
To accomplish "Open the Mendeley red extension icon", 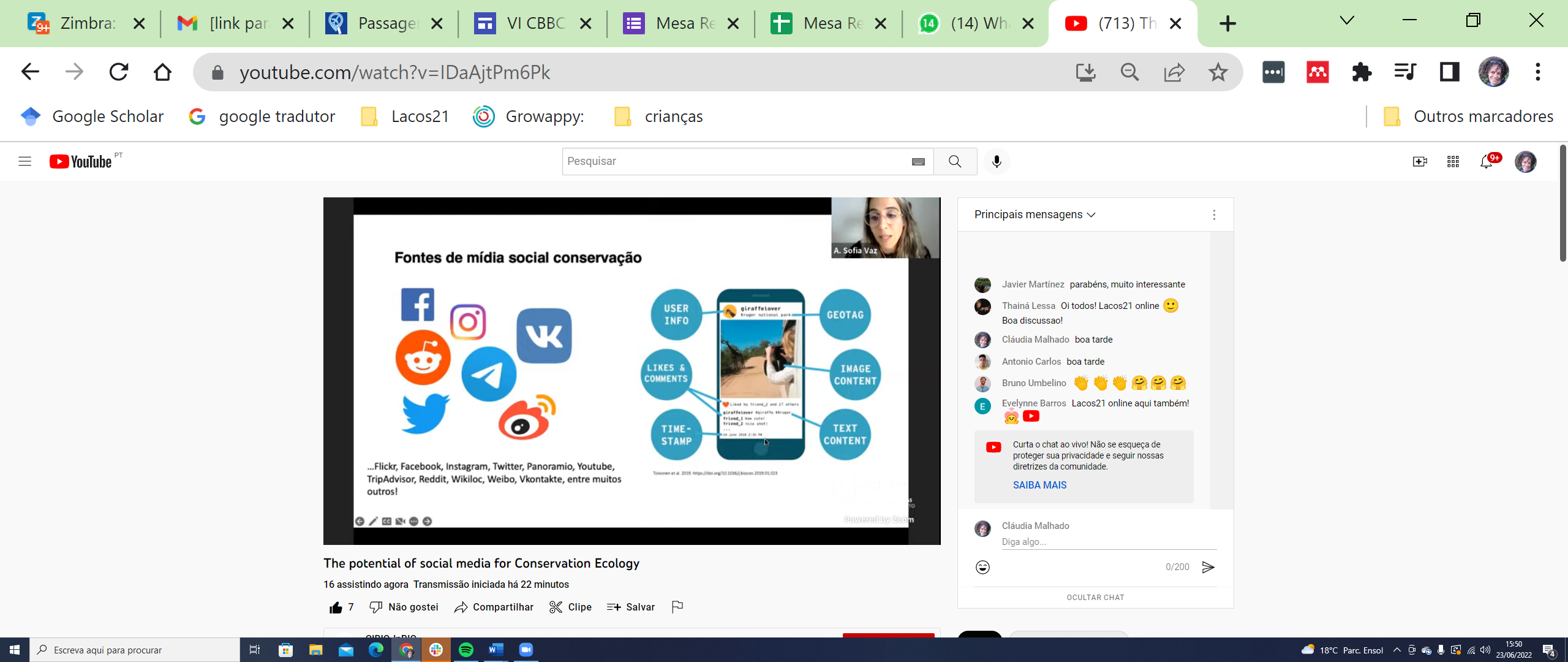I will click(x=1317, y=72).
